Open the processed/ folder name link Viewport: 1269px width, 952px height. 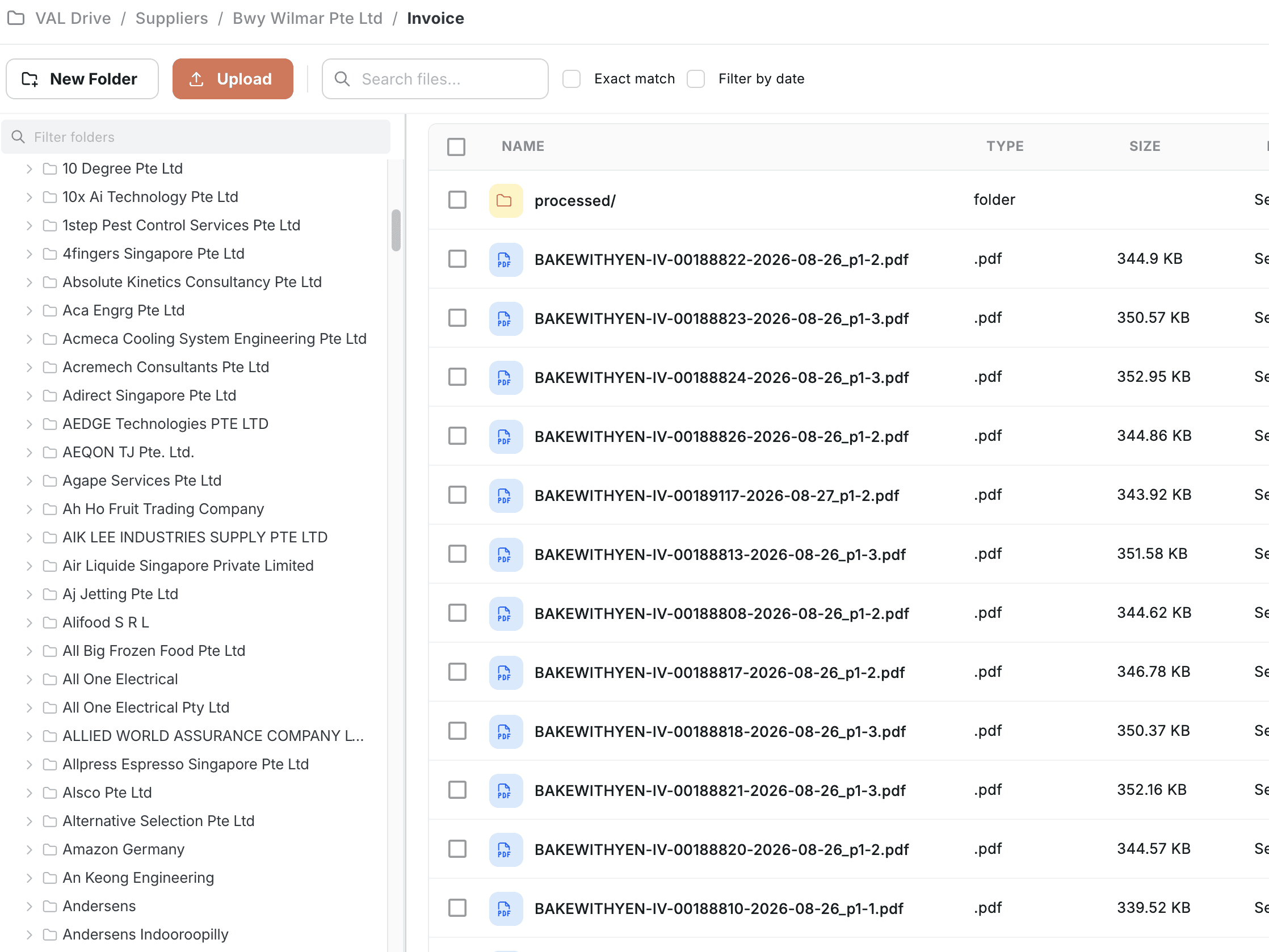point(575,201)
